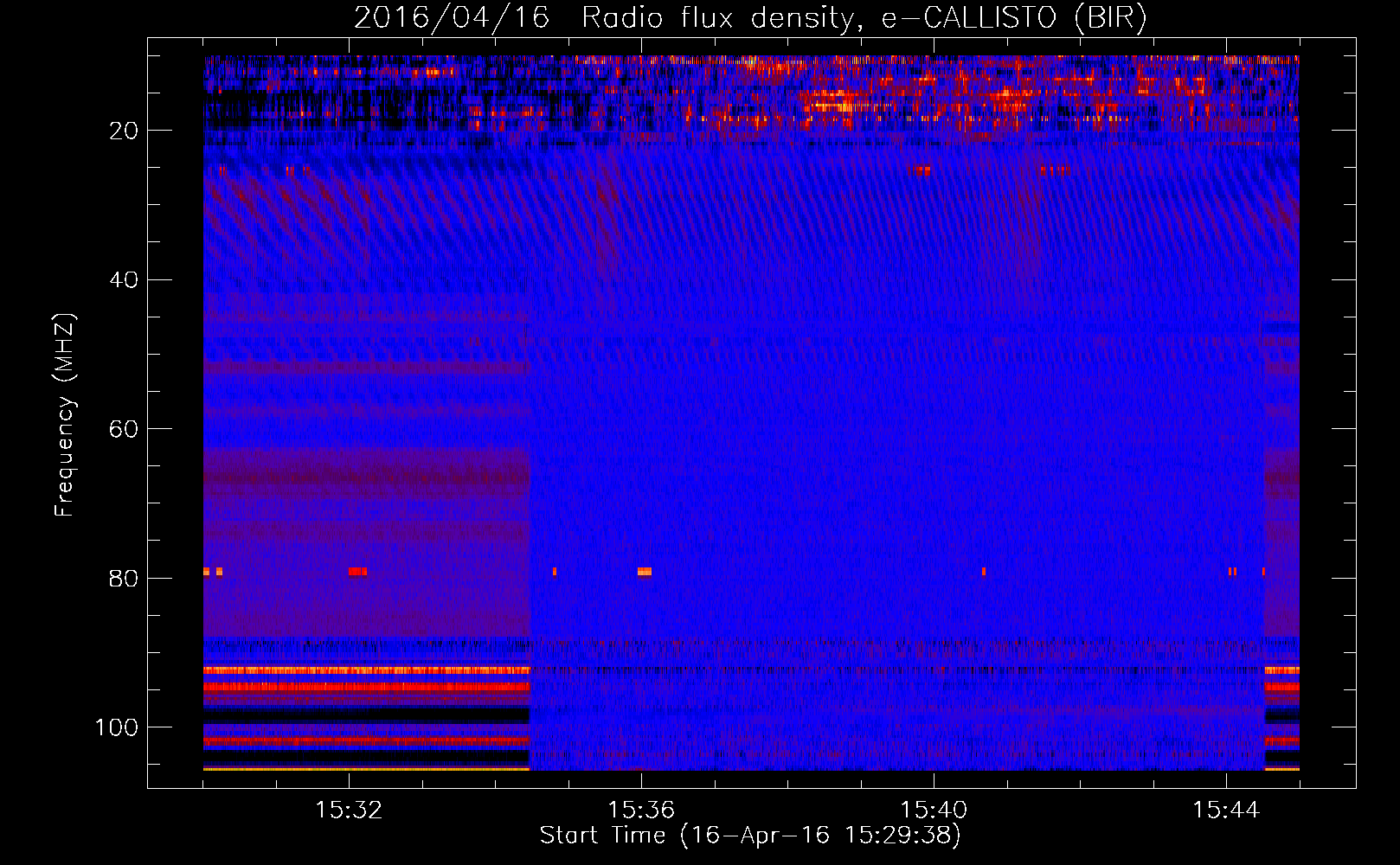Click the '15:44' time tick label

pyautogui.click(x=1226, y=810)
